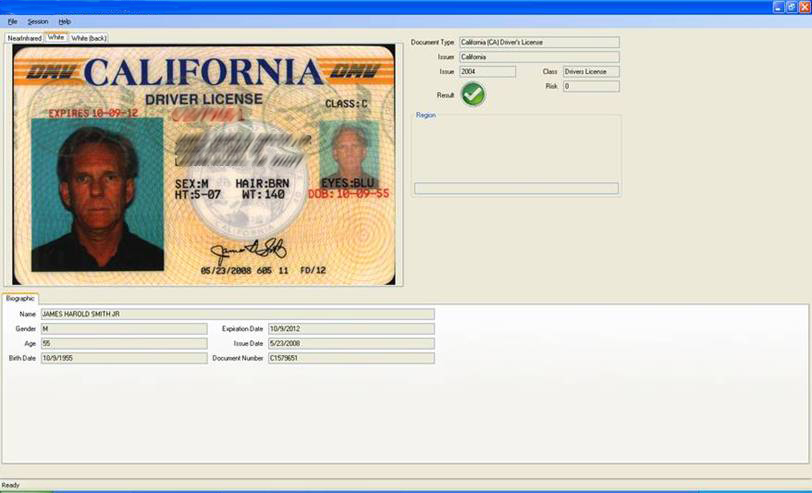This screenshot has height=493, width=812.
Task: Click the Age field showing 55
Action: click(x=124, y=343)
